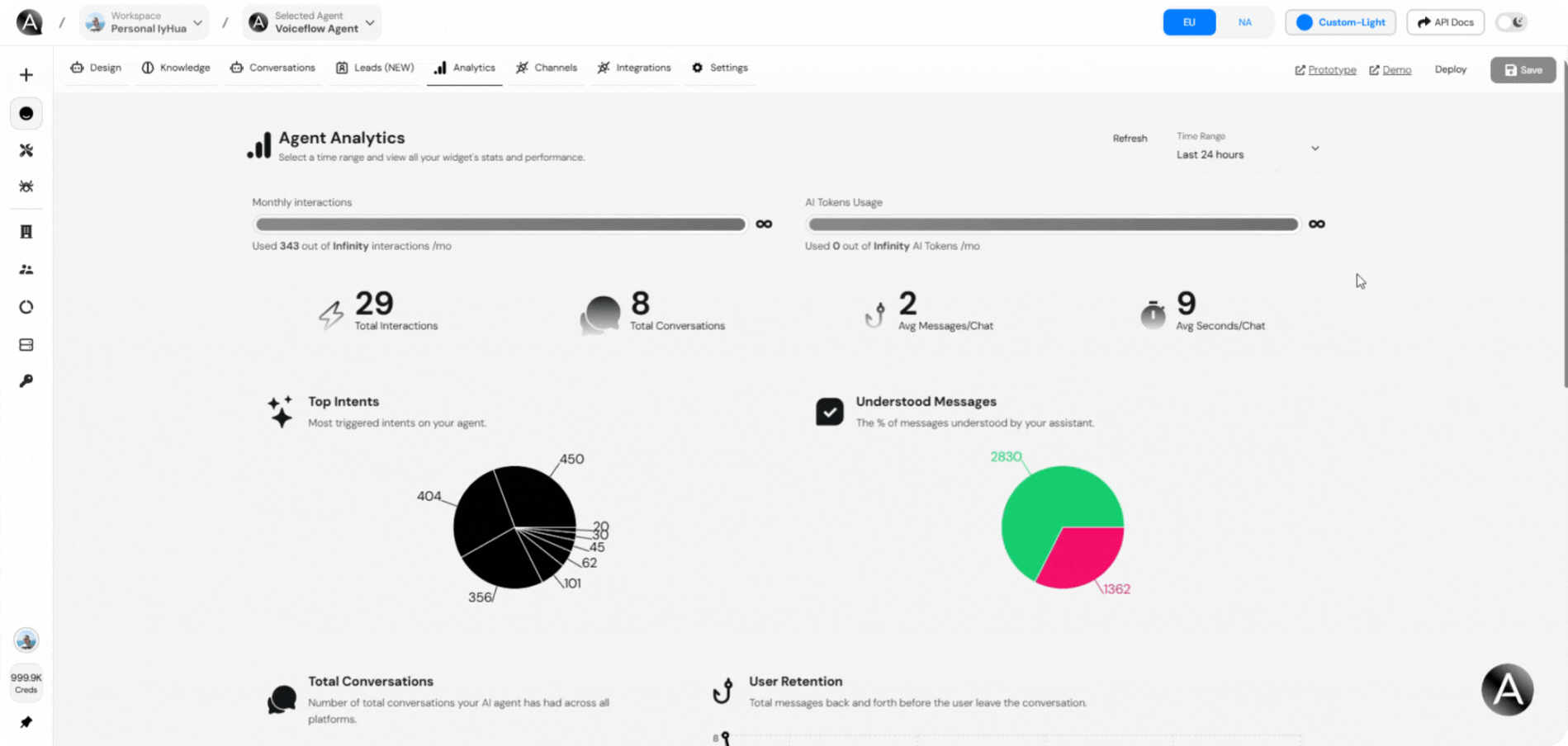Image resolution: width=1568 pixels, height=746 pixels.
Task: Select the Analytics tab
Action: 464,68
